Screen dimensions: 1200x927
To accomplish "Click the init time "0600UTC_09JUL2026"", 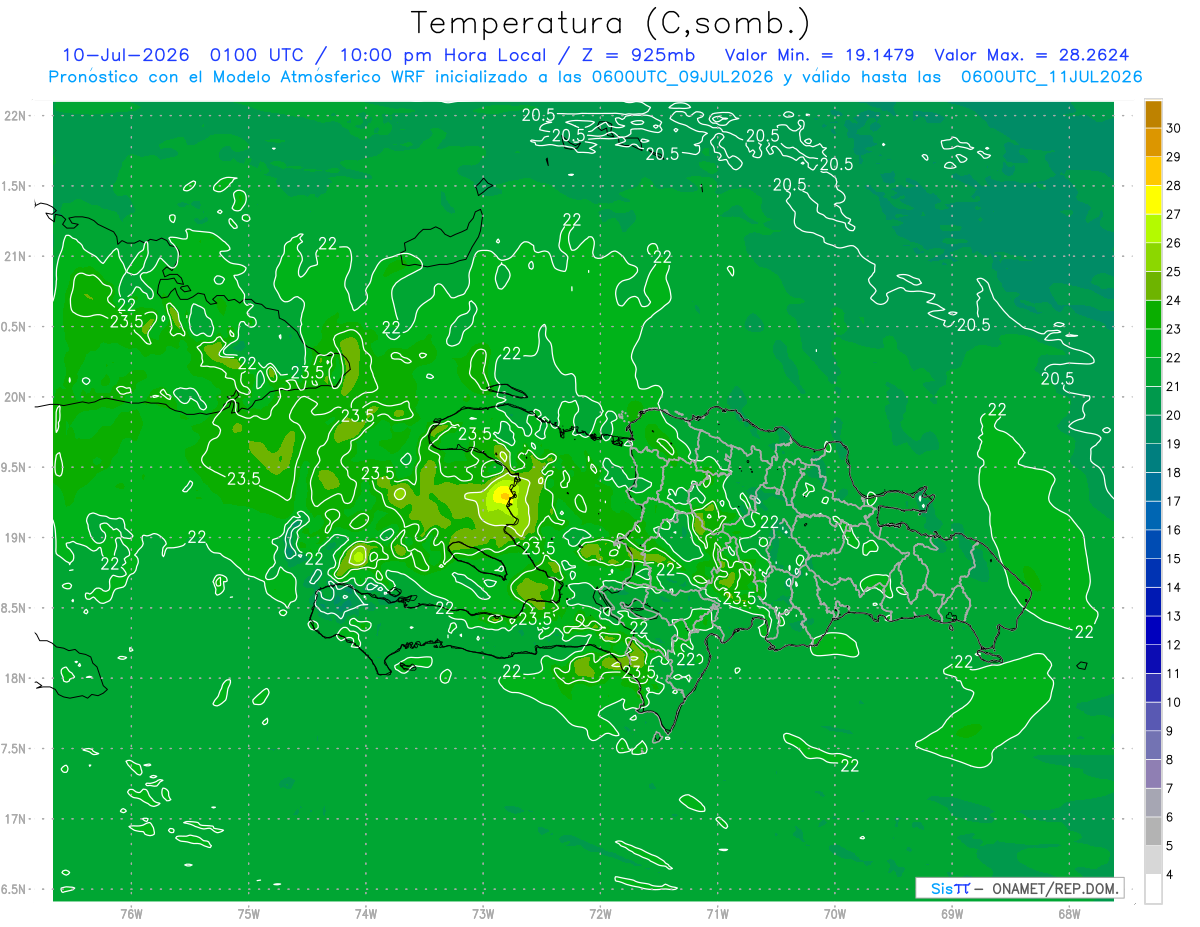I will coord(681,76).
